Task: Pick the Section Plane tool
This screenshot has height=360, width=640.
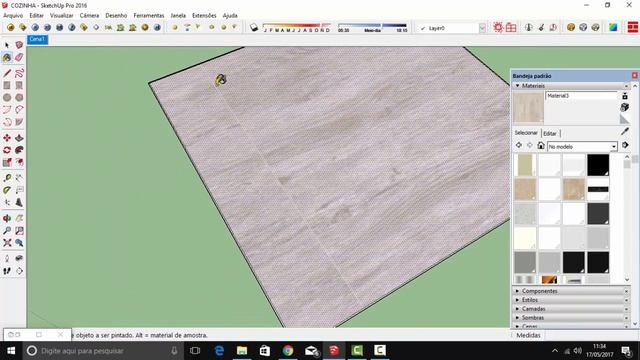Action: coord(19,271)
